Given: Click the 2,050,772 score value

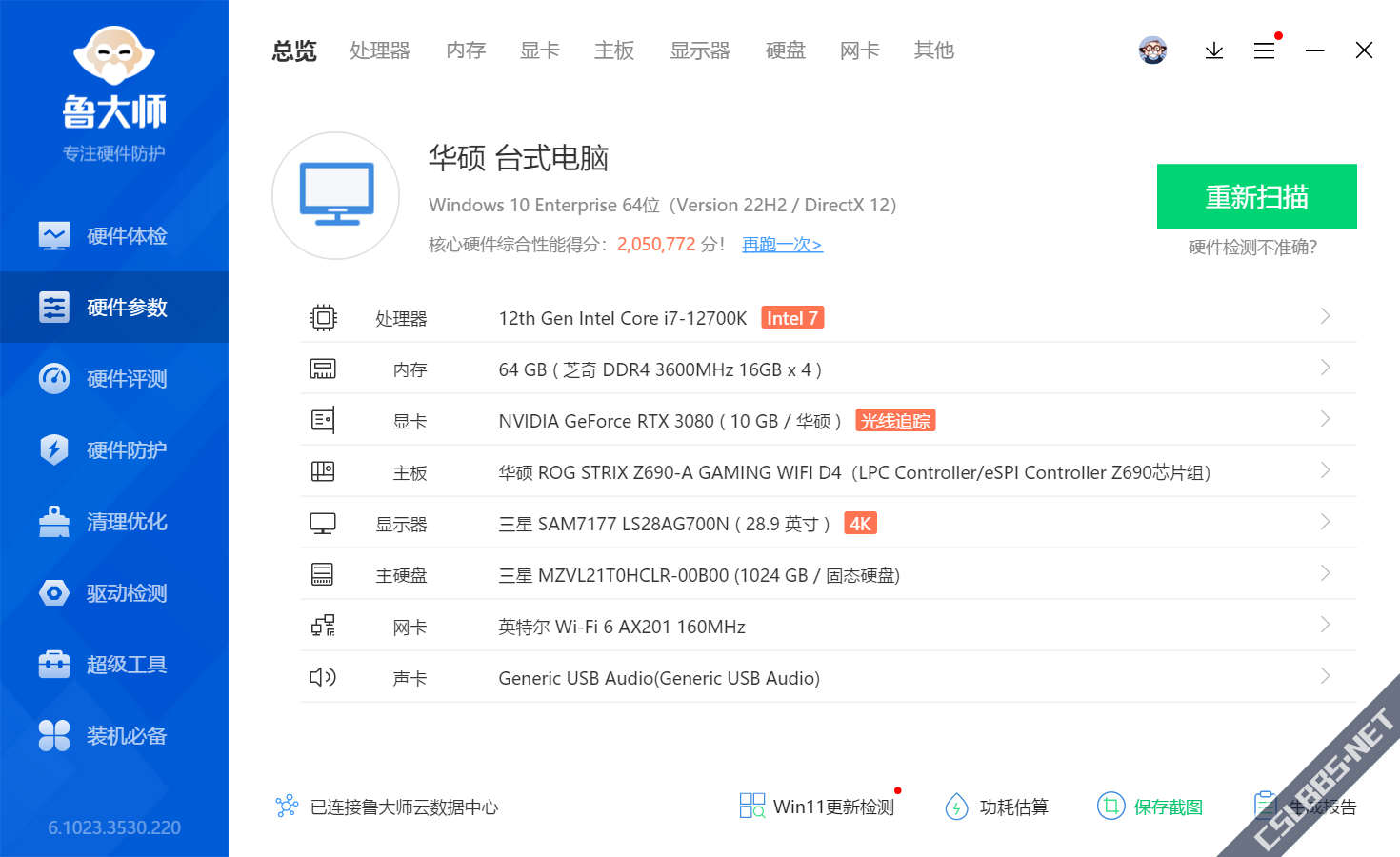Looking at the screenshot, I should pos(656,245).
